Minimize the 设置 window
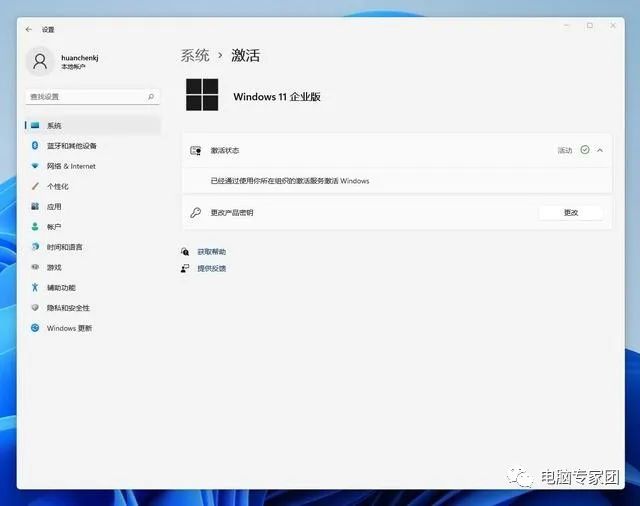640x506 pixels. tap(567, 26)
